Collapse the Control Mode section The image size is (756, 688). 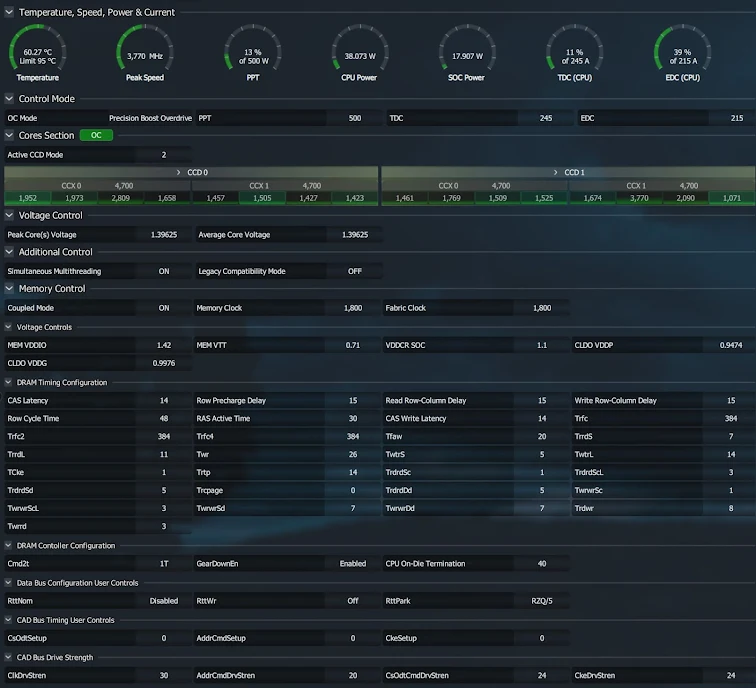tap(9, 99)
